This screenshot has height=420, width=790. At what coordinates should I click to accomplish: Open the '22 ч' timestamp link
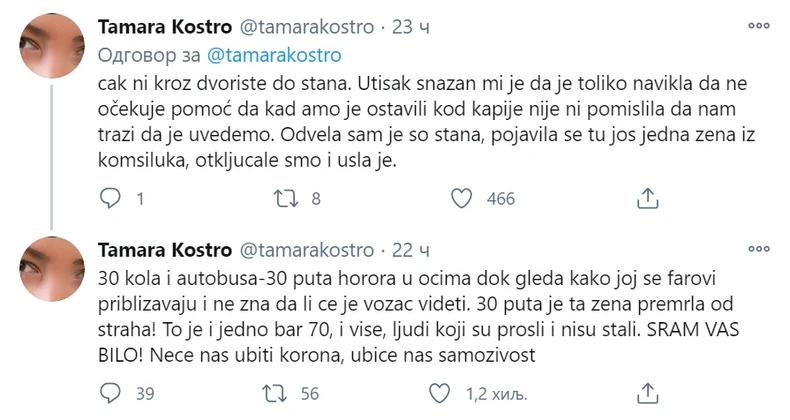pyautogui.click(x=404, y=249)
